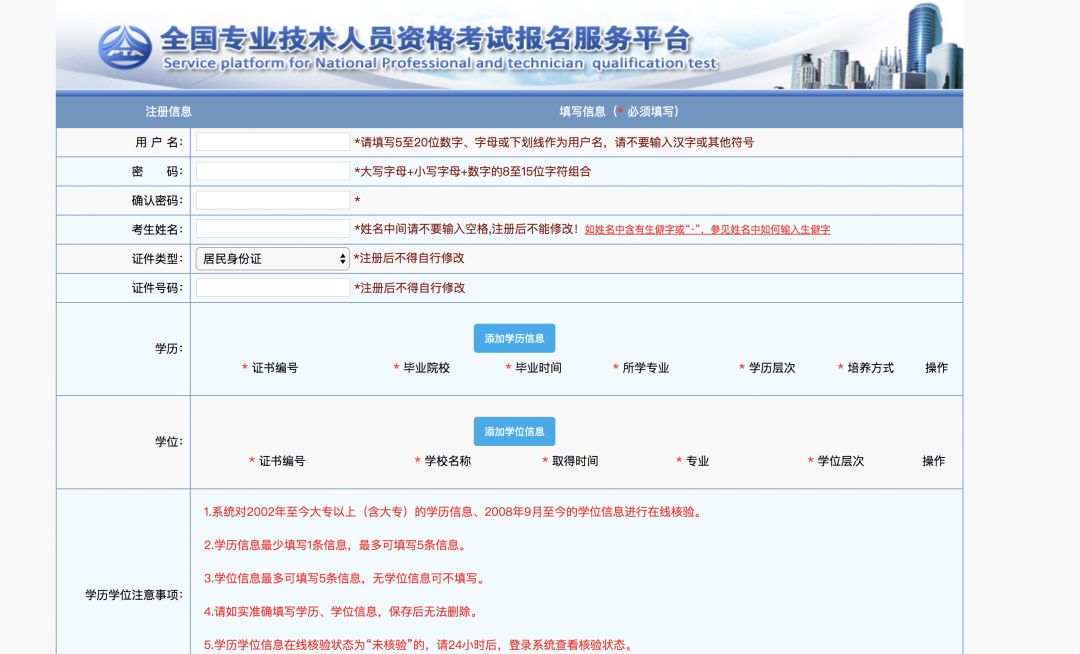Click the 学校名称 column in degree section
The width and height of the screenshot is (1080, 654).
pos(447,461)
